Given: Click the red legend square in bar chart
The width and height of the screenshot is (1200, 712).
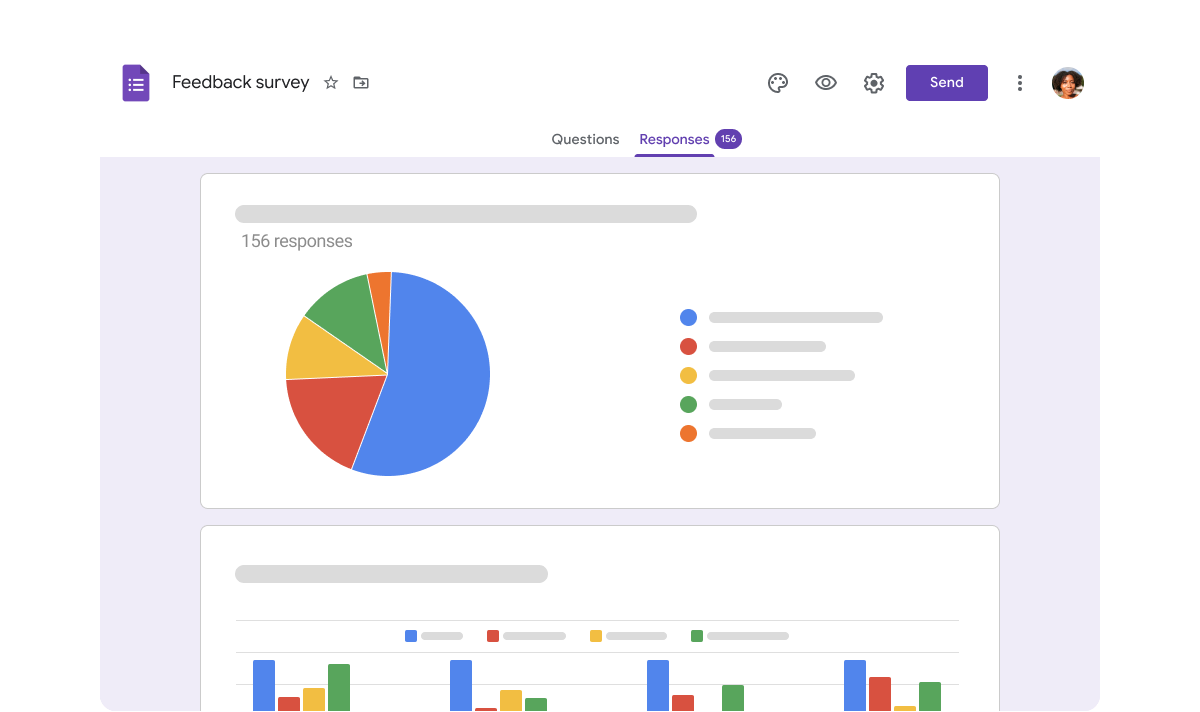Looking at the screenshot, I should click(x=493, y=636).
